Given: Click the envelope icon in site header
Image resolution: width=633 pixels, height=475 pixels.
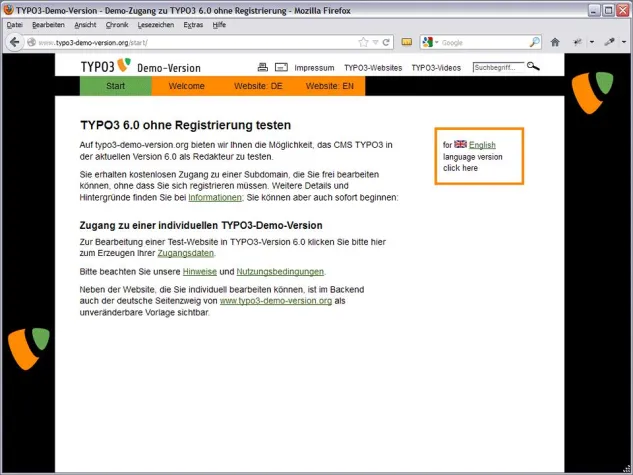Looking at the screenshot, I should point(281,67).
